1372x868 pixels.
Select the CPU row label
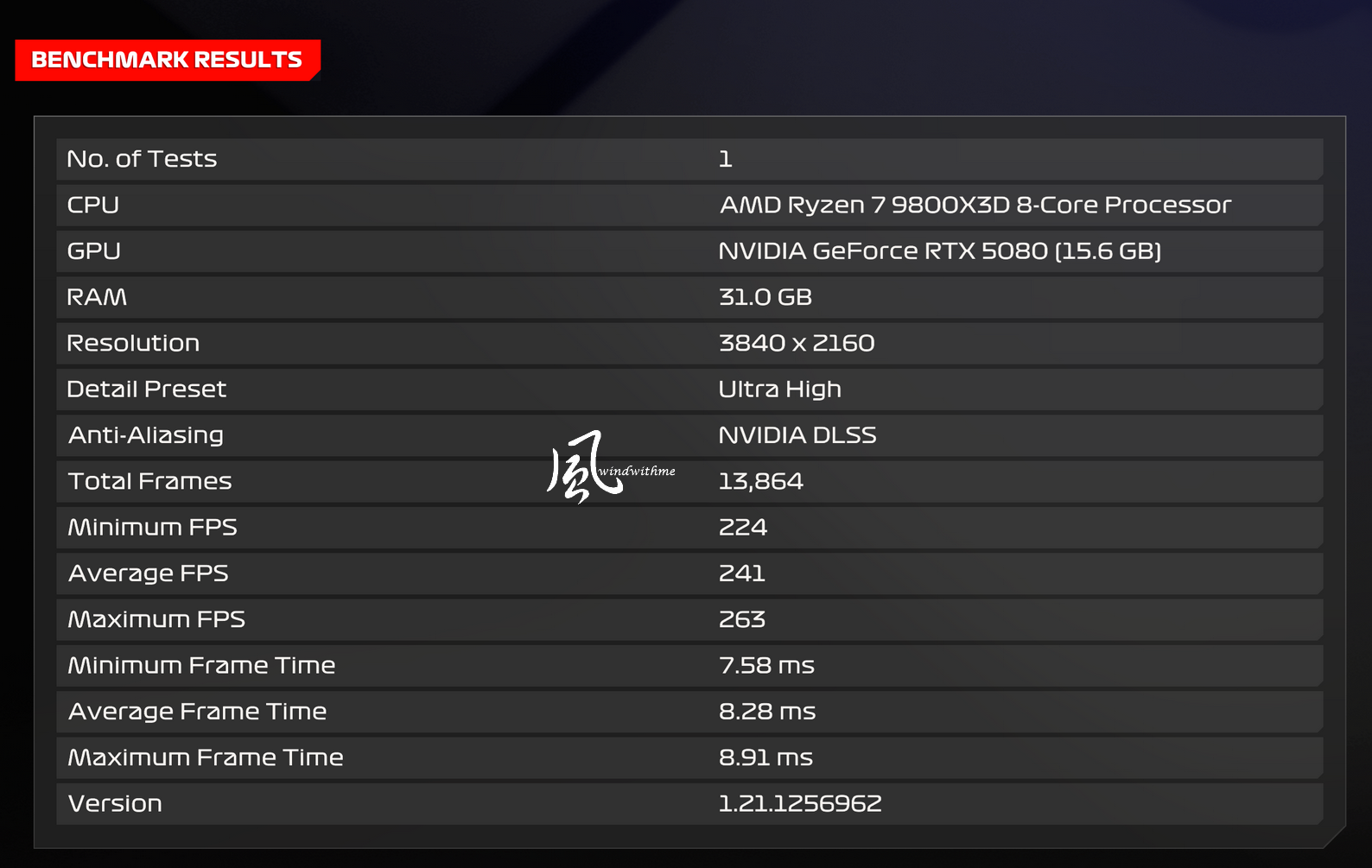pos(93,205)
